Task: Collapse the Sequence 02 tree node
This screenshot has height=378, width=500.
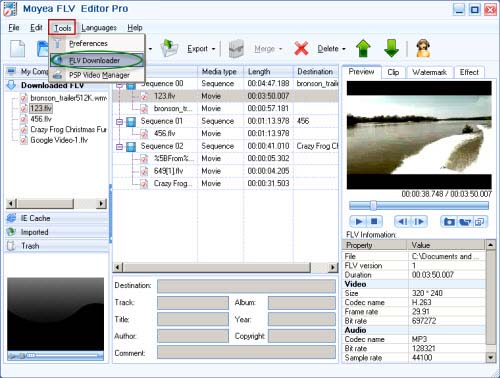Action: pyautogui.click(x=119, y=147)
